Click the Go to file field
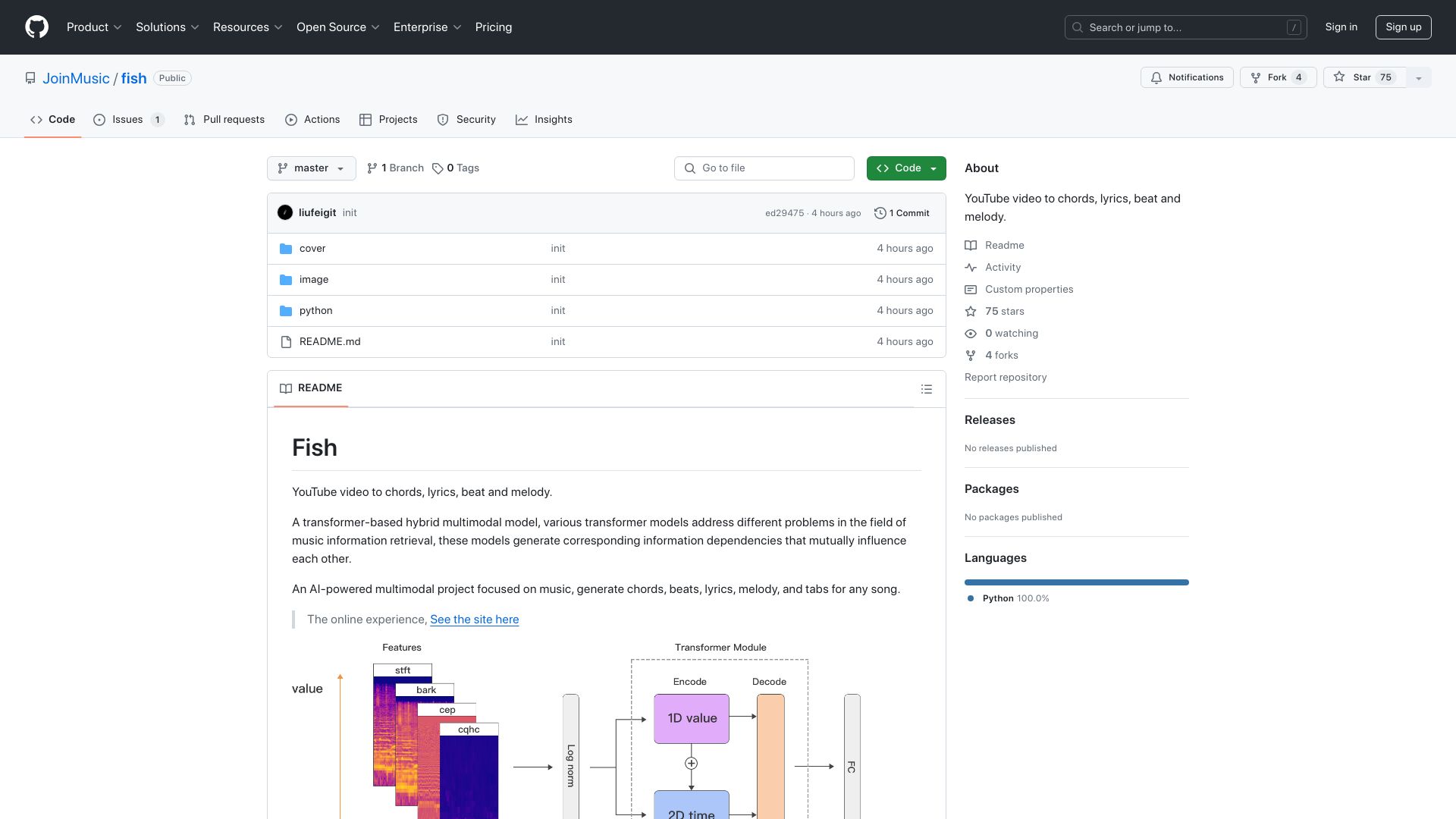 point(764,168)
